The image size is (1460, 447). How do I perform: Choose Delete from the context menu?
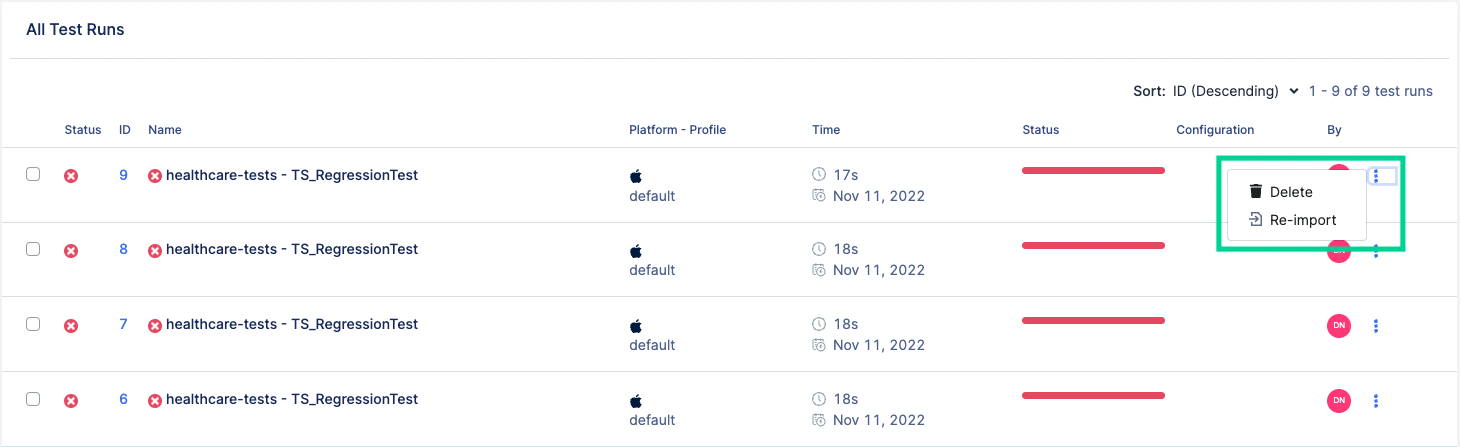[x=1290, y=192]
